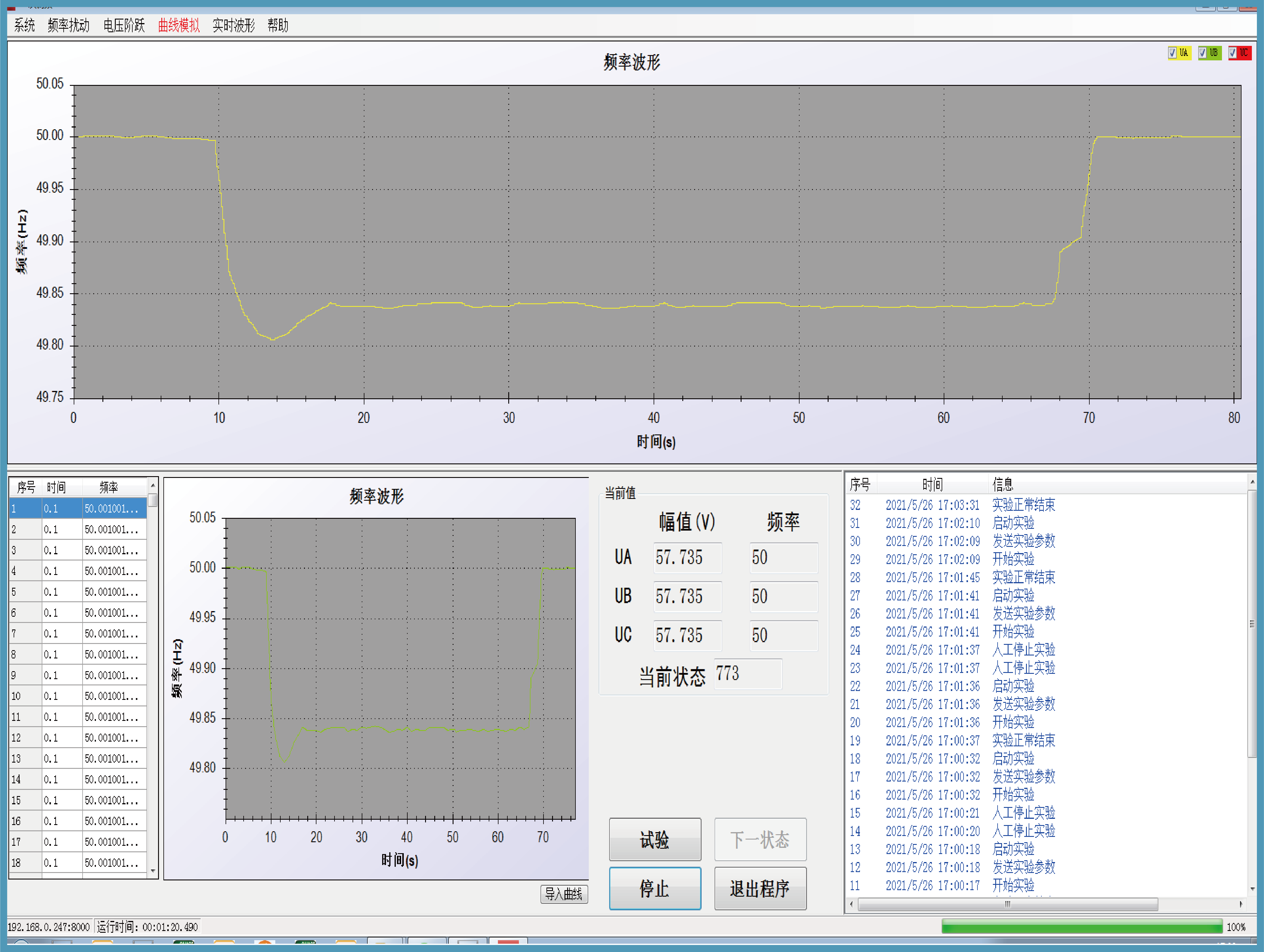Click the UB frequency field
The image size is (1264, 952).
click(784, 596)
